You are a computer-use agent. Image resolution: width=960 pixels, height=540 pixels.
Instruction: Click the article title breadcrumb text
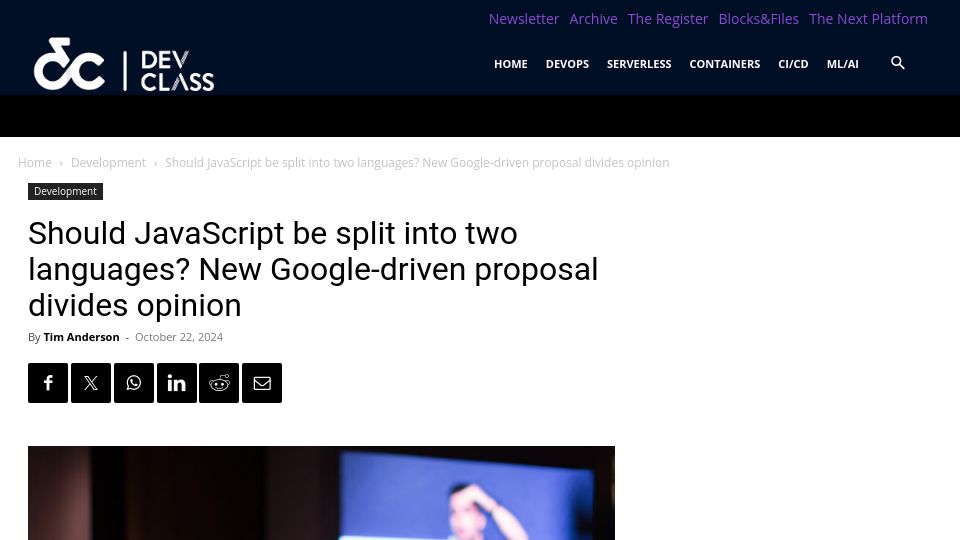pyautogui.click(x=417, y=162)
